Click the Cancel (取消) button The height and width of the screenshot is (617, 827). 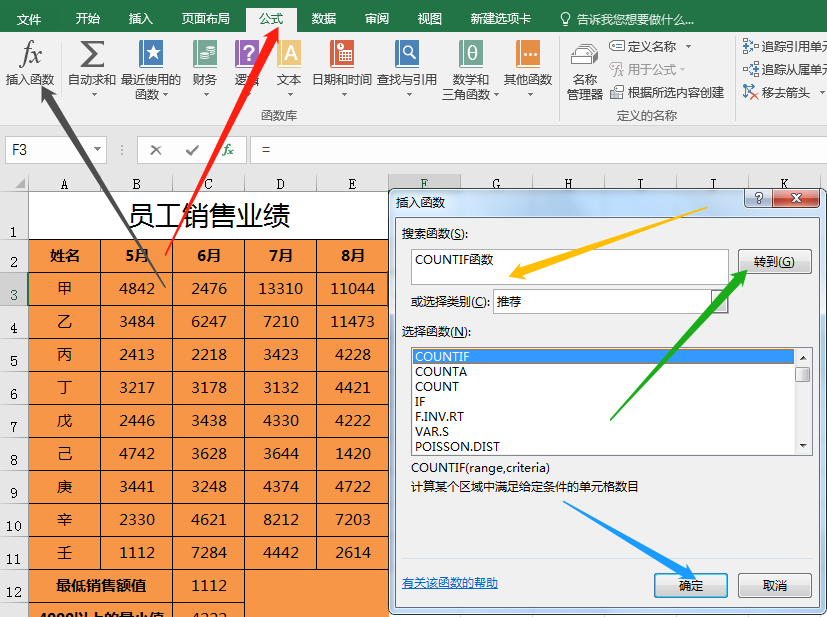774,585
